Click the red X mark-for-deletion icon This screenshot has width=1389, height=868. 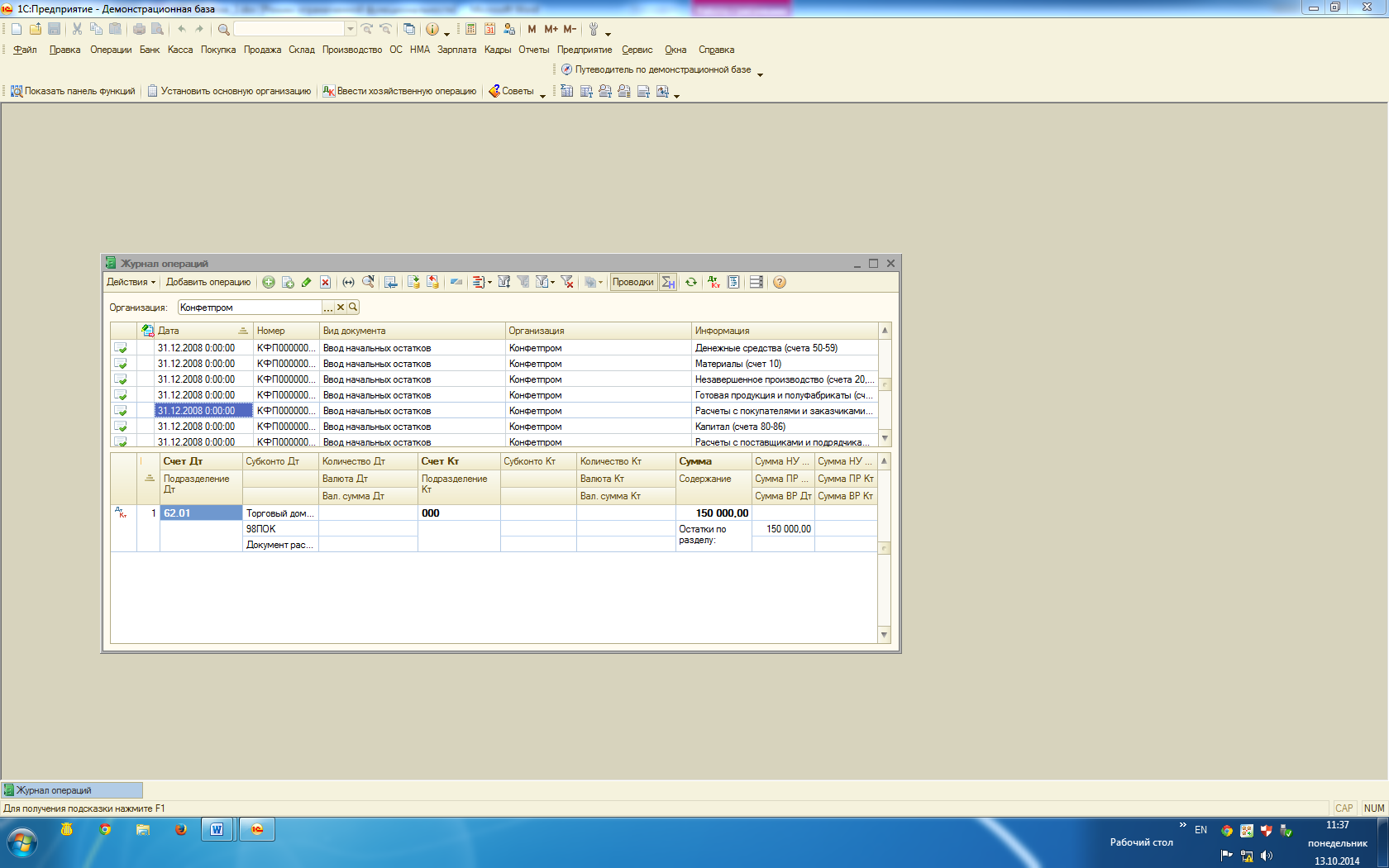coord(326,282)
